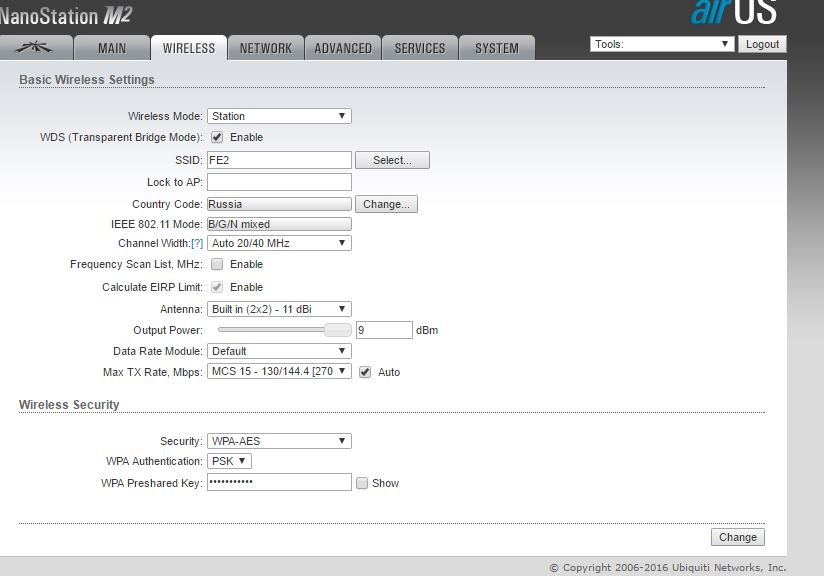Open the WPA Authentication PSK dropdown
This screenshot has width=824, height=576.
(x=229, y=461)
